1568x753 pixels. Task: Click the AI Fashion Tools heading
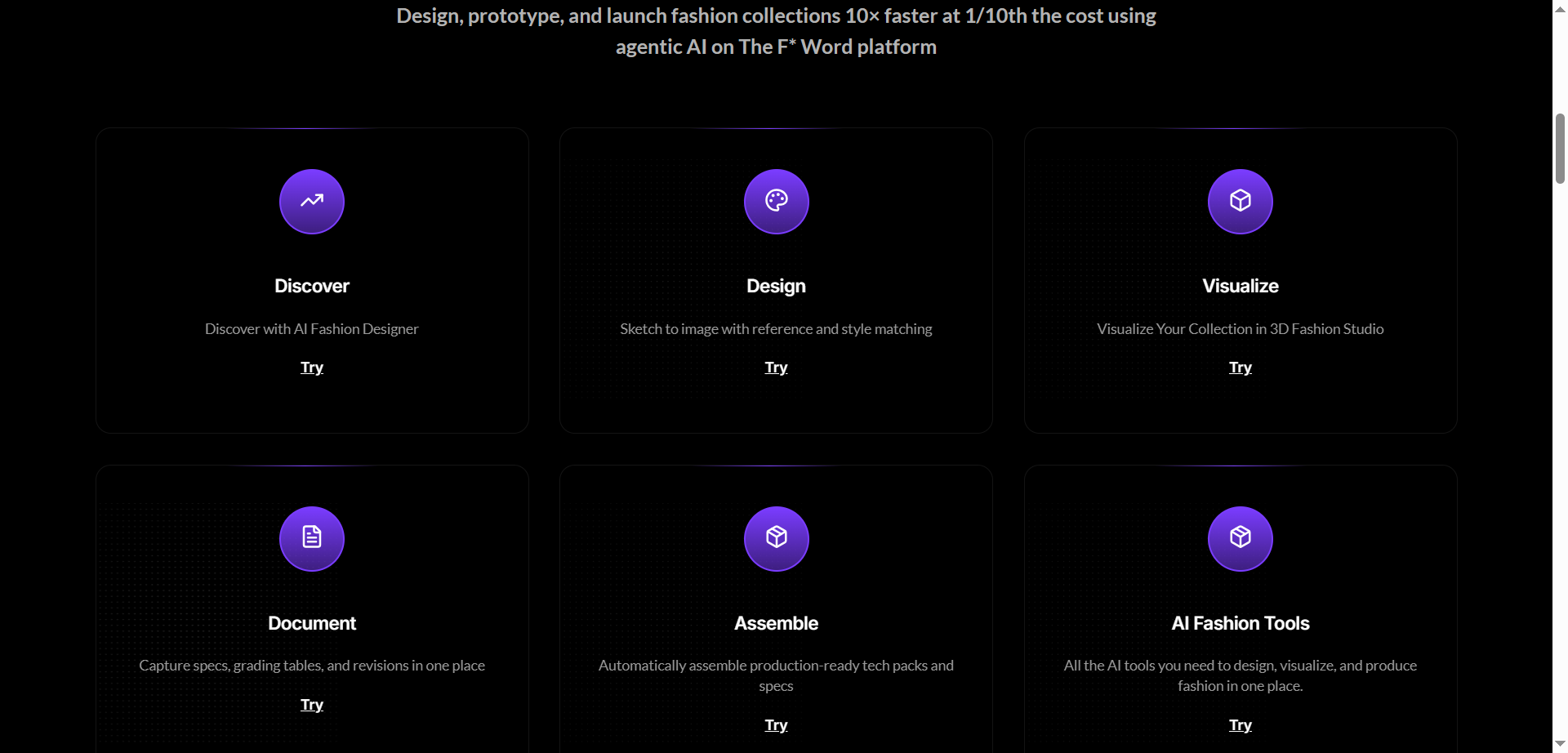(1240, 622)
